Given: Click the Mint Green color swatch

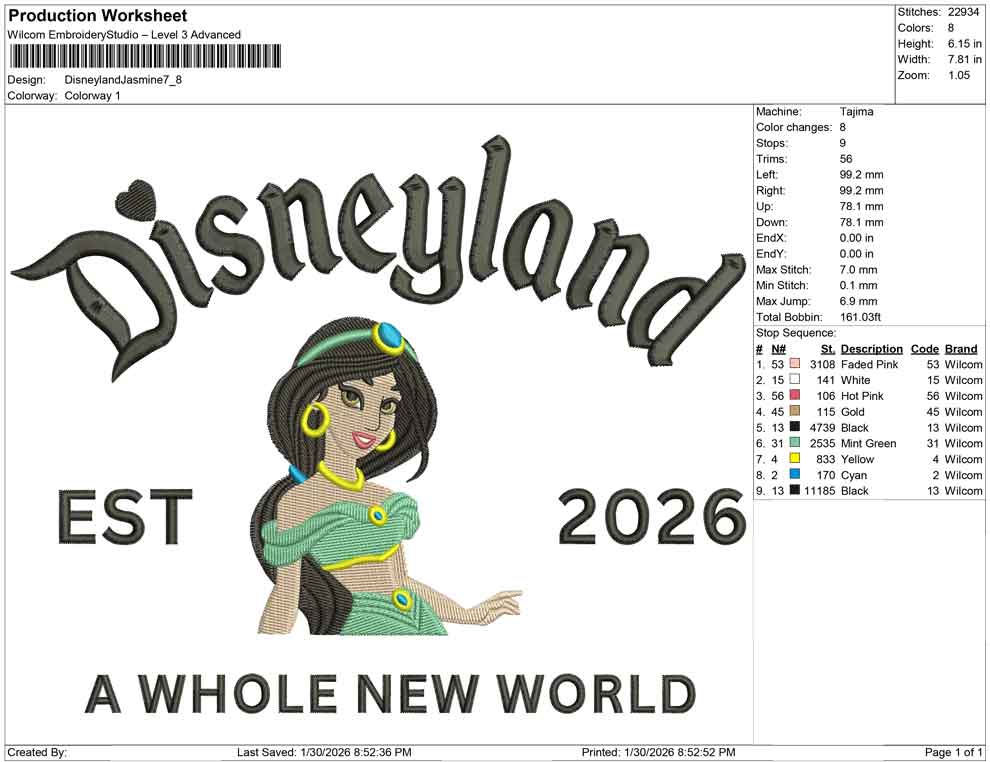Looking at the screenshot, I should coord(793,443).
